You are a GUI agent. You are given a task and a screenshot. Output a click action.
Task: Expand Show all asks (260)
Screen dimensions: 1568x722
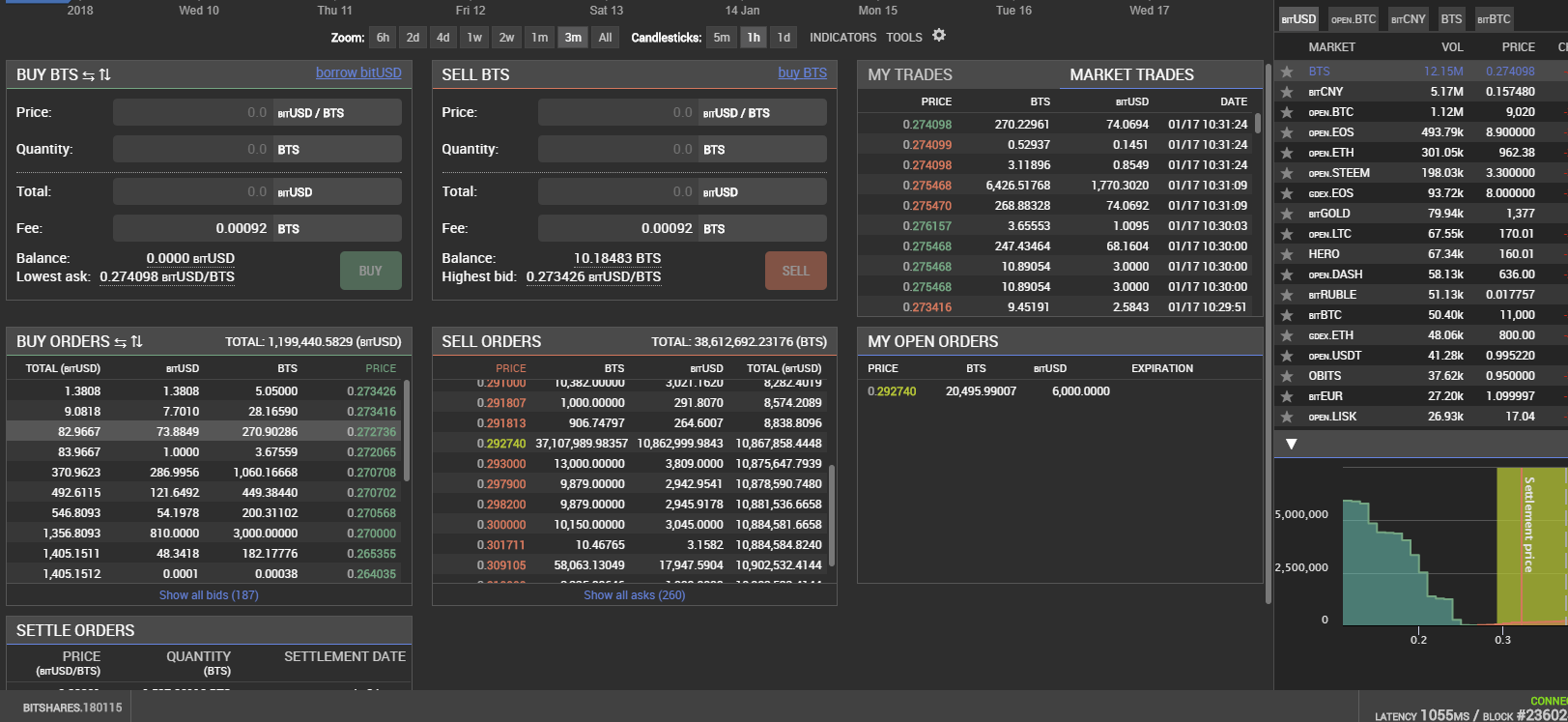coord(634,595)
